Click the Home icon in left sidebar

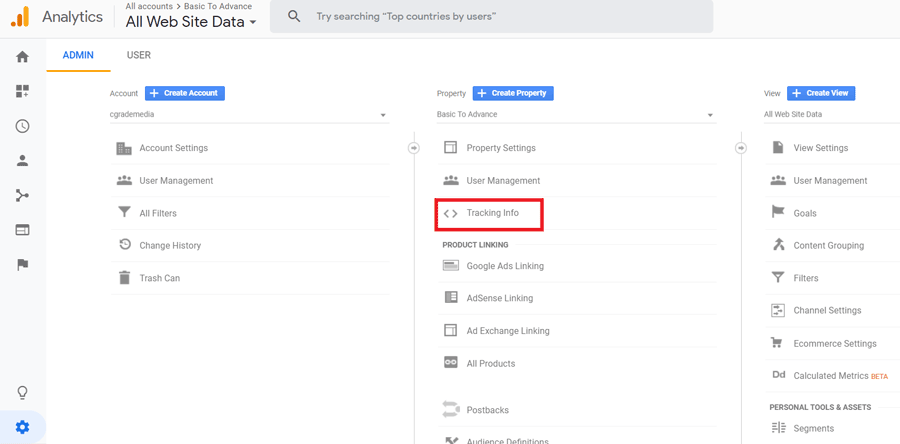coord(22,57)
